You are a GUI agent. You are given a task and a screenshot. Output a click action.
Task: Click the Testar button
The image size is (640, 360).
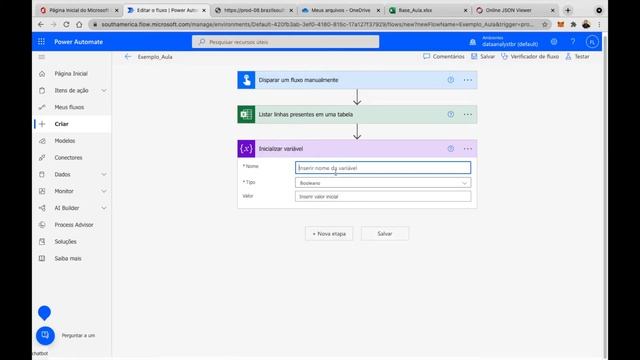tap(578, 56)
